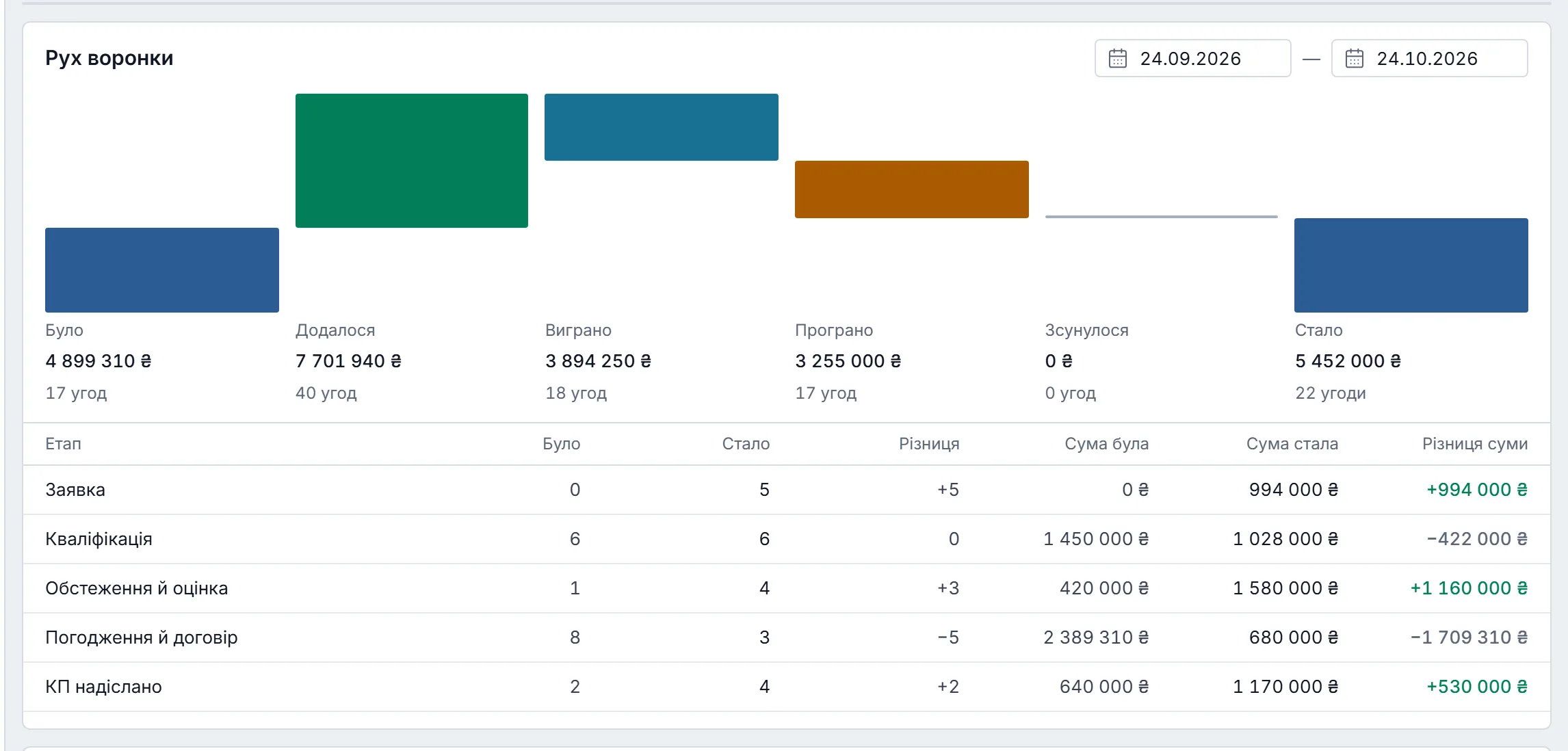Click the +1 160 000 ₴ value
The height and width of the screenshot is (751, 1568).
tap(1469, 588)
